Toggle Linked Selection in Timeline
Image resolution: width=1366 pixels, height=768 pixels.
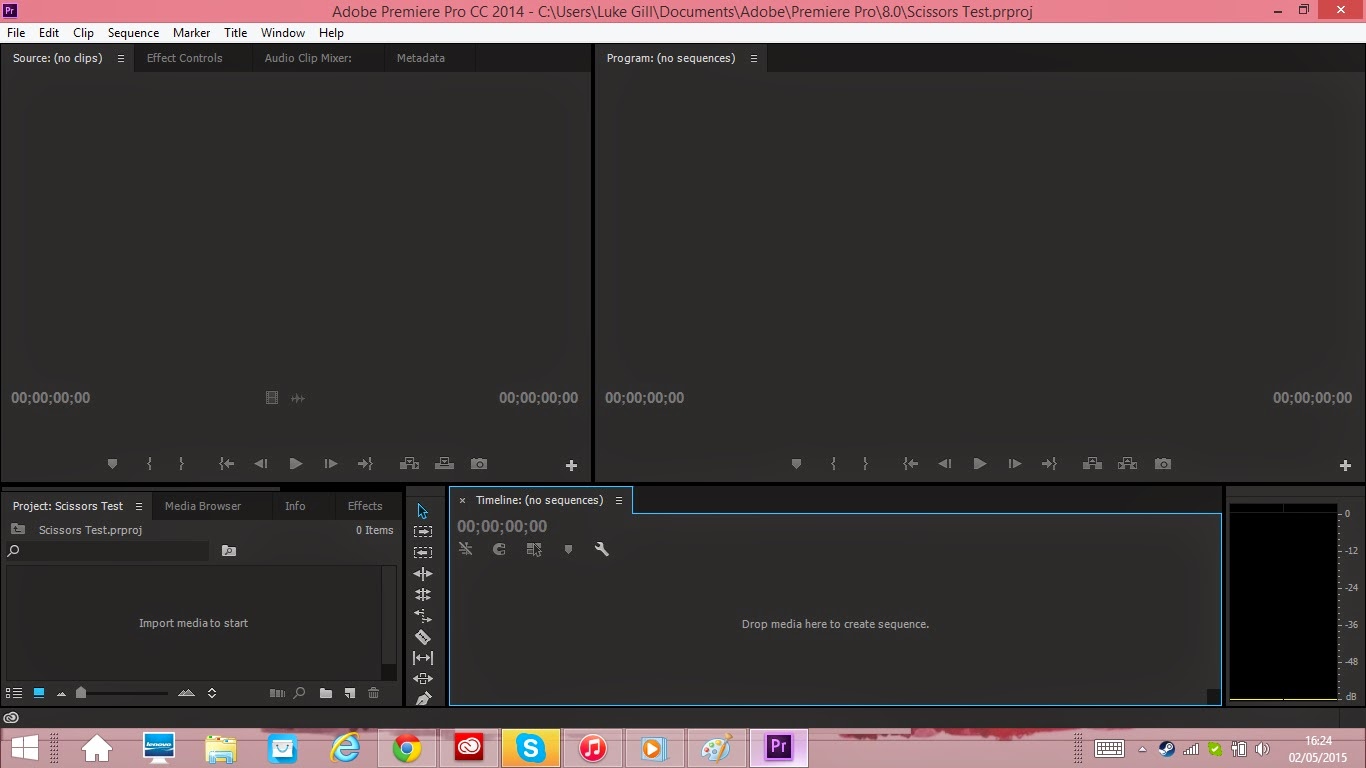pyautogui.click(x=534, y=549)
